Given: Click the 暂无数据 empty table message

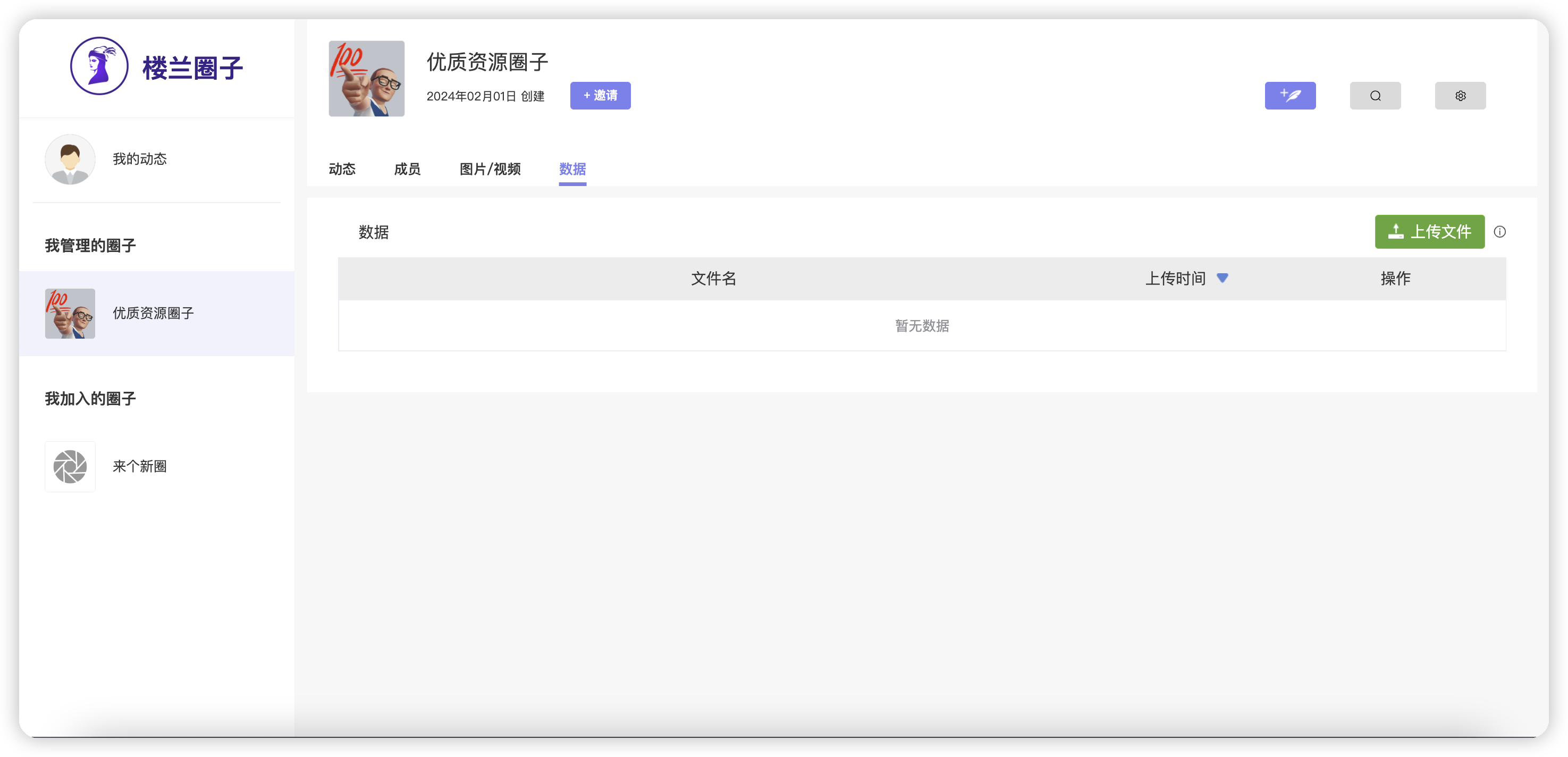Looking at the screenshot, I should pos(922,326).
